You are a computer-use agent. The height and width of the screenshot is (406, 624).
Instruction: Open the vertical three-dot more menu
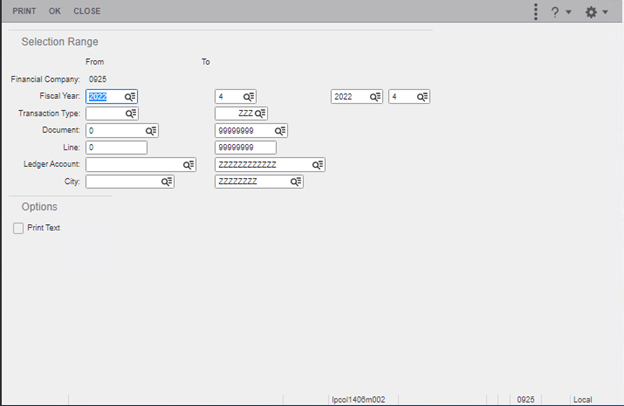coord(536,11)
